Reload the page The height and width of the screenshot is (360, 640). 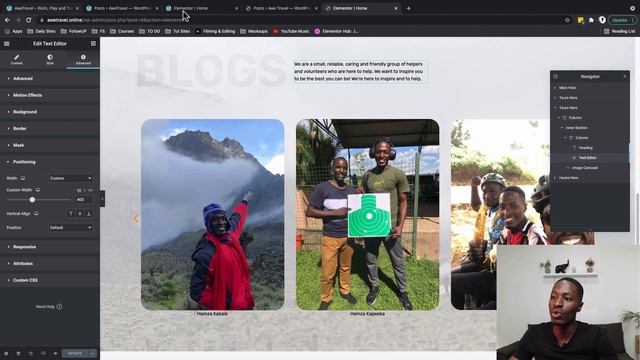tap(29, 20)
